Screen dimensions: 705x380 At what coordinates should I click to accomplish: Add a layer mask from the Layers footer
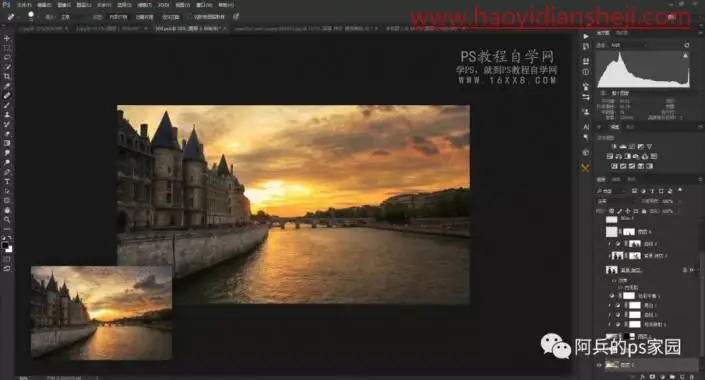tap(652, 377)
